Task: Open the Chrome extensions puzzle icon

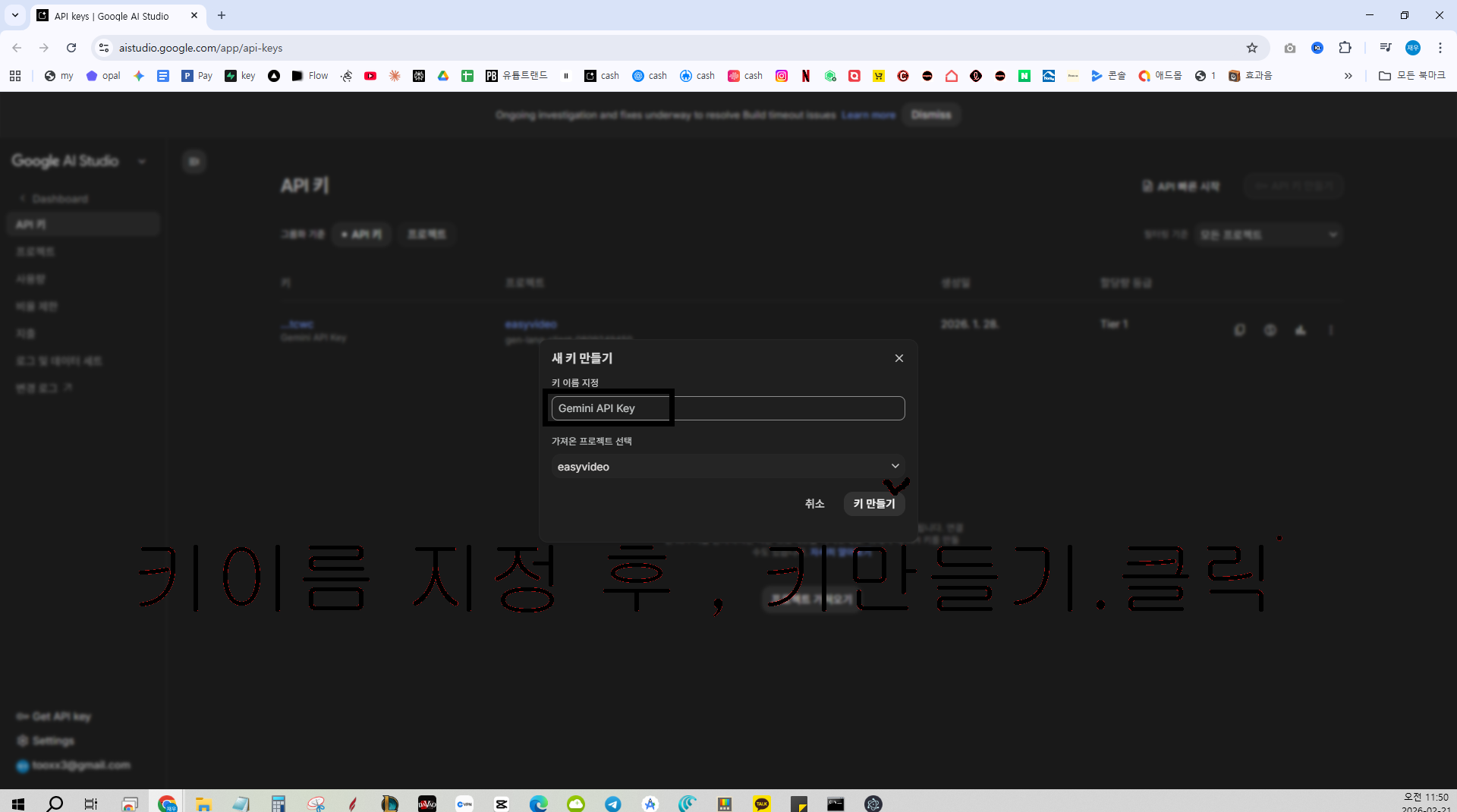Action: (1345, 48)
